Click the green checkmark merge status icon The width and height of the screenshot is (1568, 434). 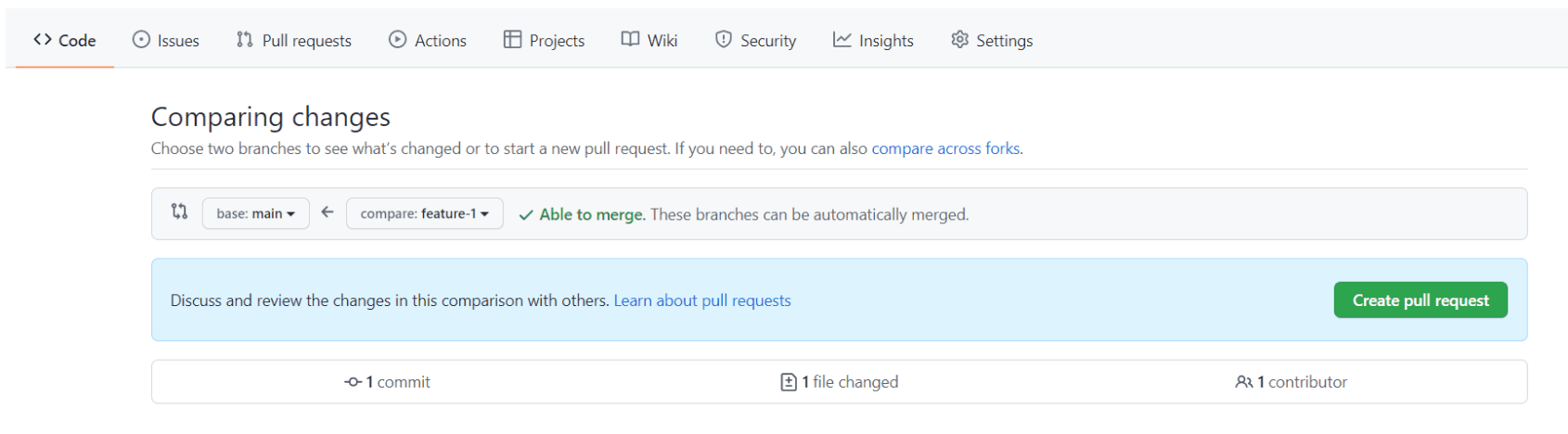[526, 215]
